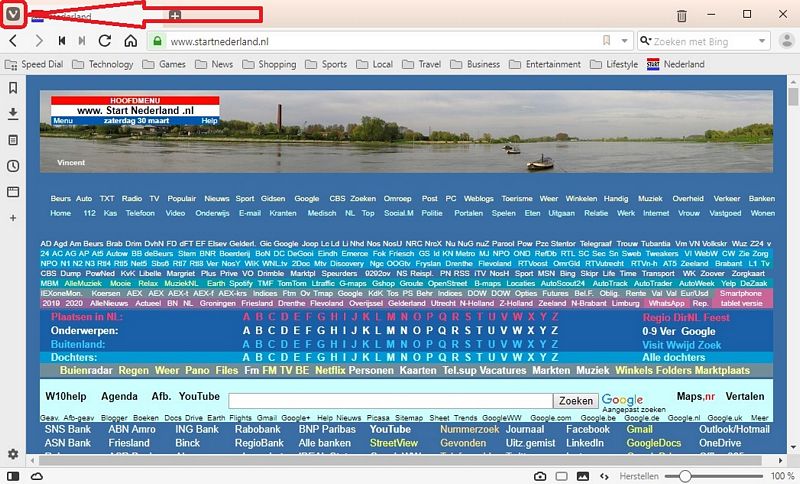This screenshot has width=800, height=484.
Task: Open sync cloud status icon
Action: [x=37, y=476]
